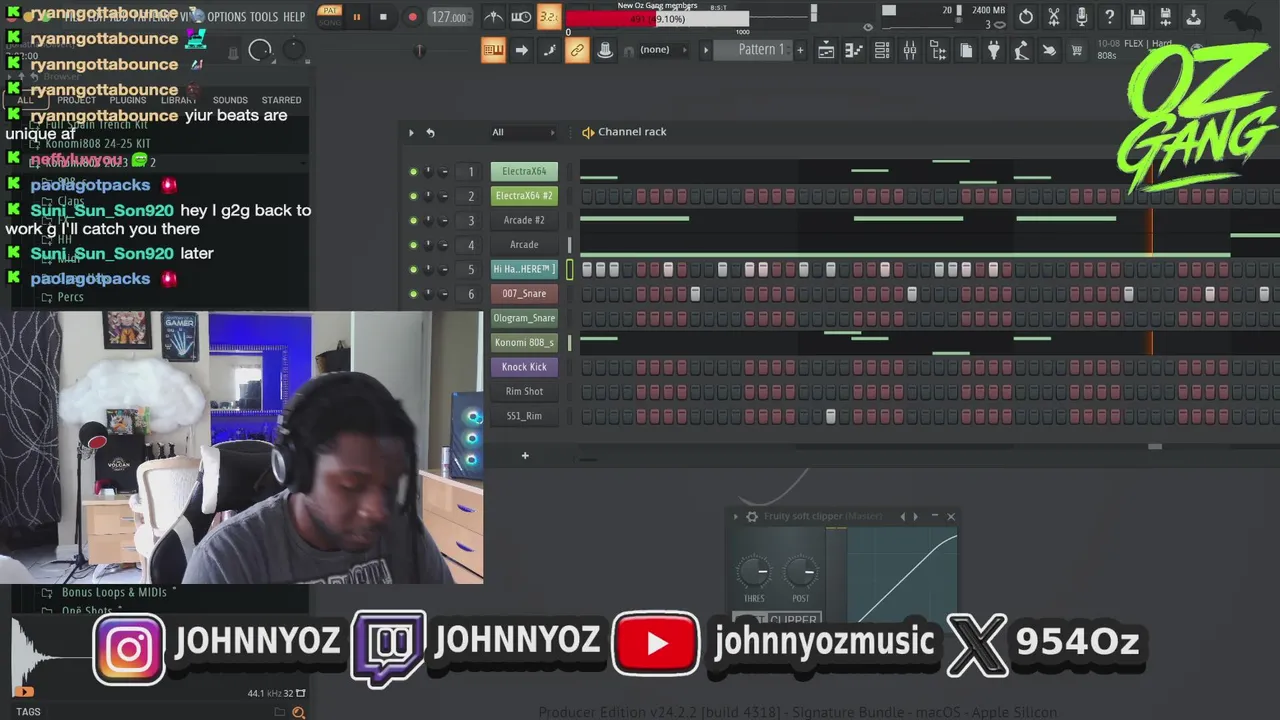
Task: Arm the red record button
Action: [412, 17]
